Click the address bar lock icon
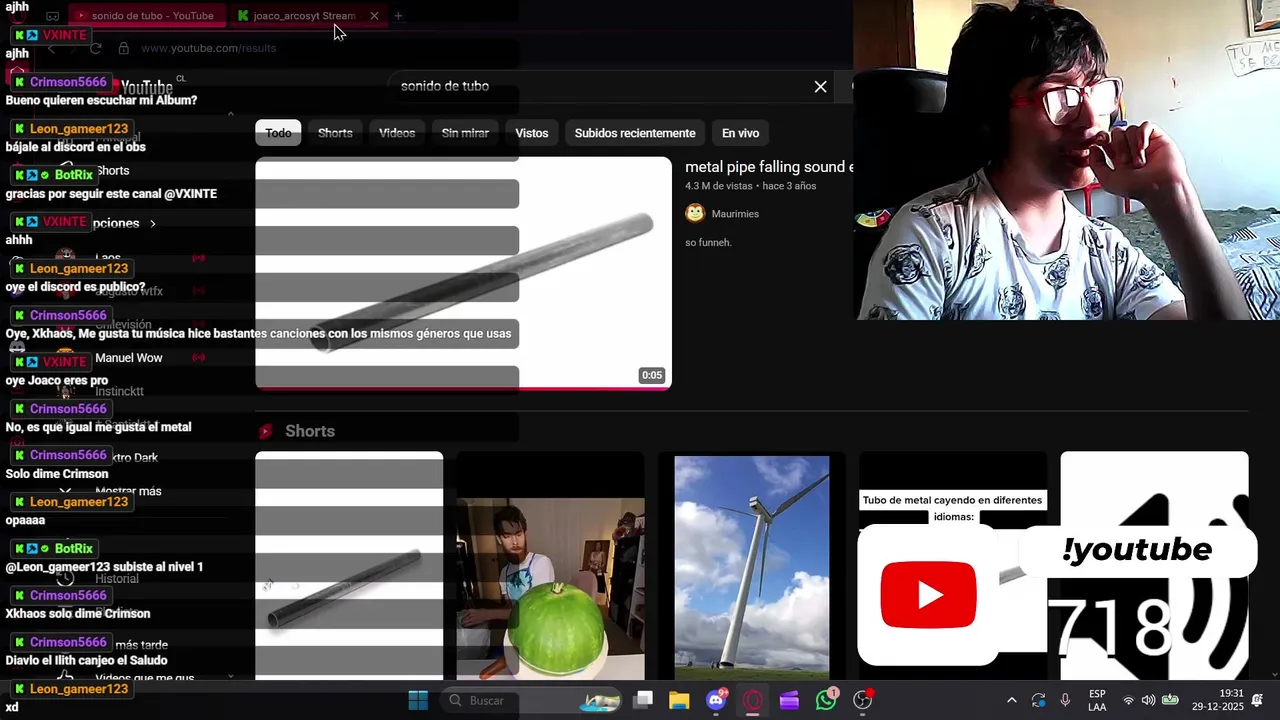Viewport: 1280px width, 720px height. coord(124,48)
